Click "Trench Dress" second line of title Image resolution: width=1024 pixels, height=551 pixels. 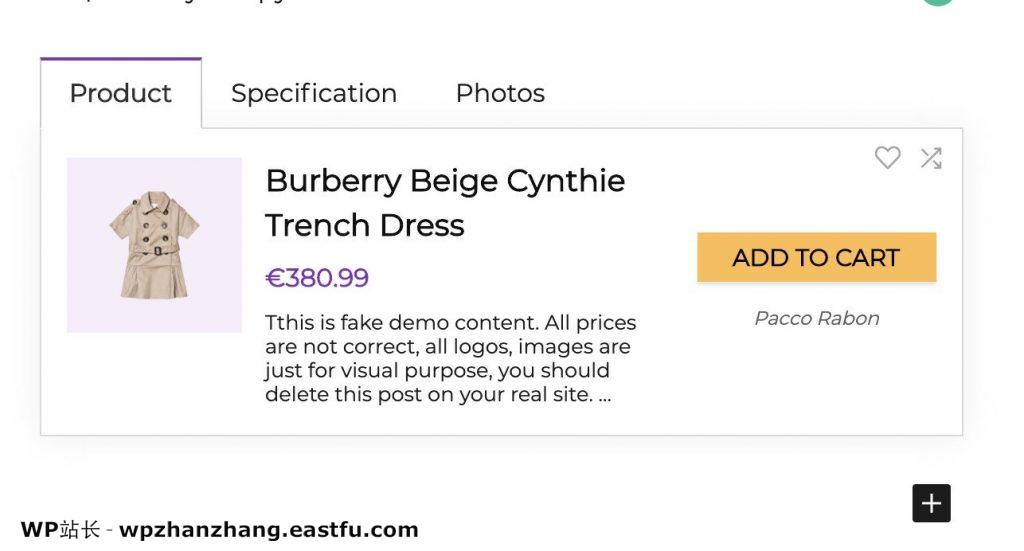365,226
